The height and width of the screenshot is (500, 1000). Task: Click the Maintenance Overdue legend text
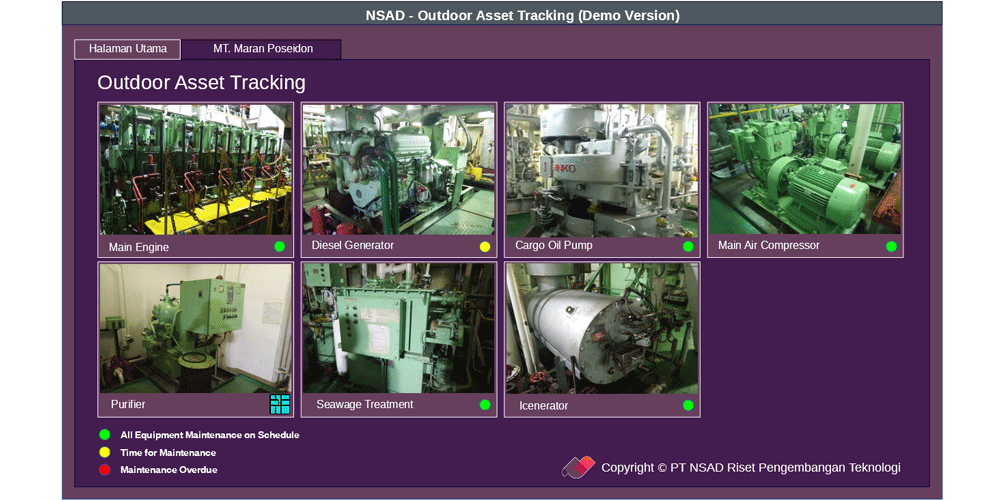(169, 470)
